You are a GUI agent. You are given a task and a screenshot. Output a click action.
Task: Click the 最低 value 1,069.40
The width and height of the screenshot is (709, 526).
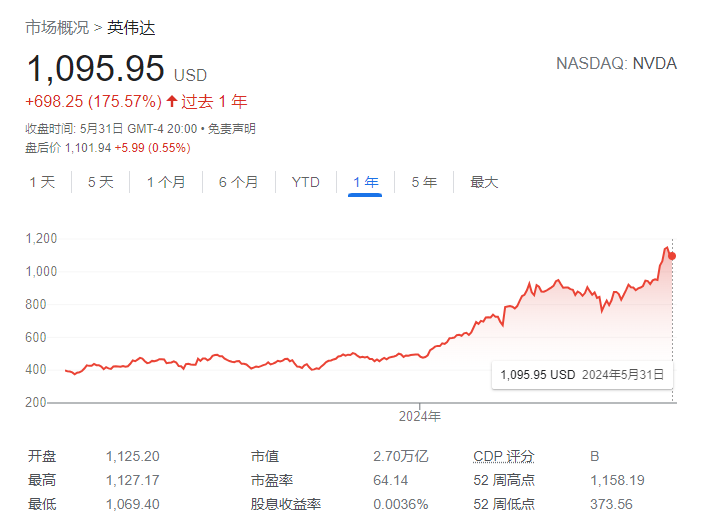pos(132,504)
